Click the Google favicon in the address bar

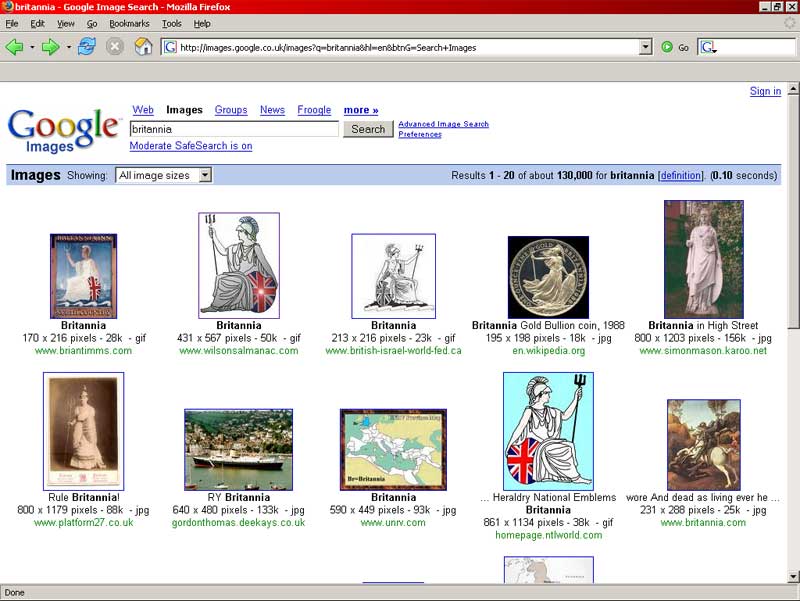pyautogui.click(x=170, y=47)
